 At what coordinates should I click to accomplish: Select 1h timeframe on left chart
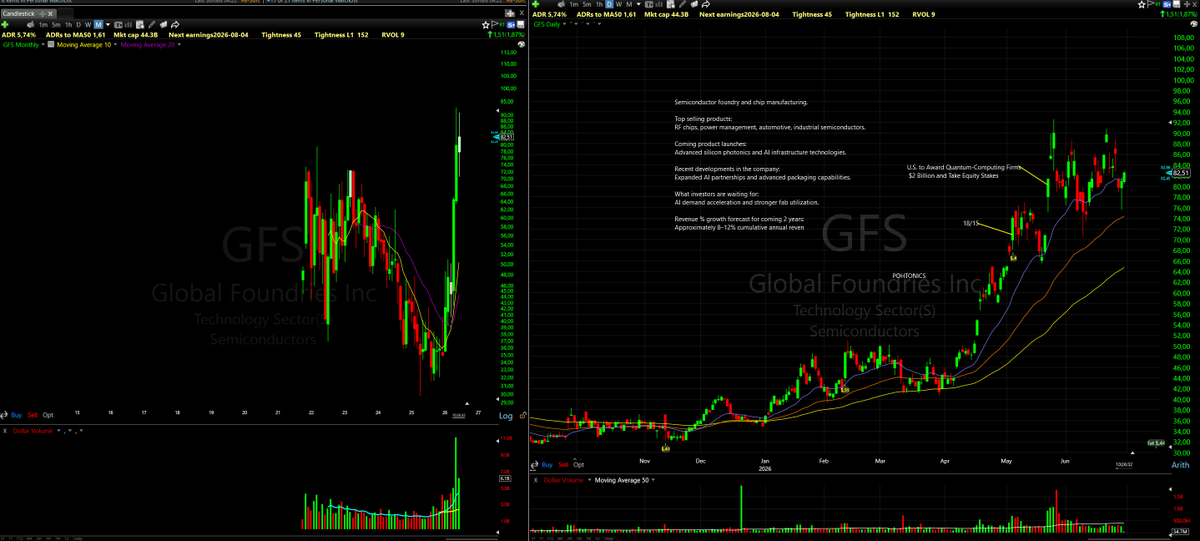(68, 24)
